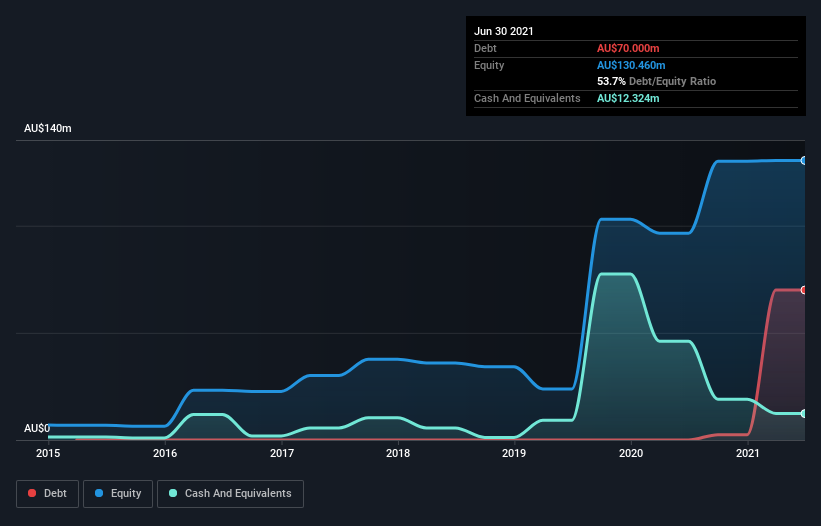Image resolution: width=821 pixels, height=526 pixels.
Task: Select the 2016 x-axis label
Action: click(x=165, y=453)
